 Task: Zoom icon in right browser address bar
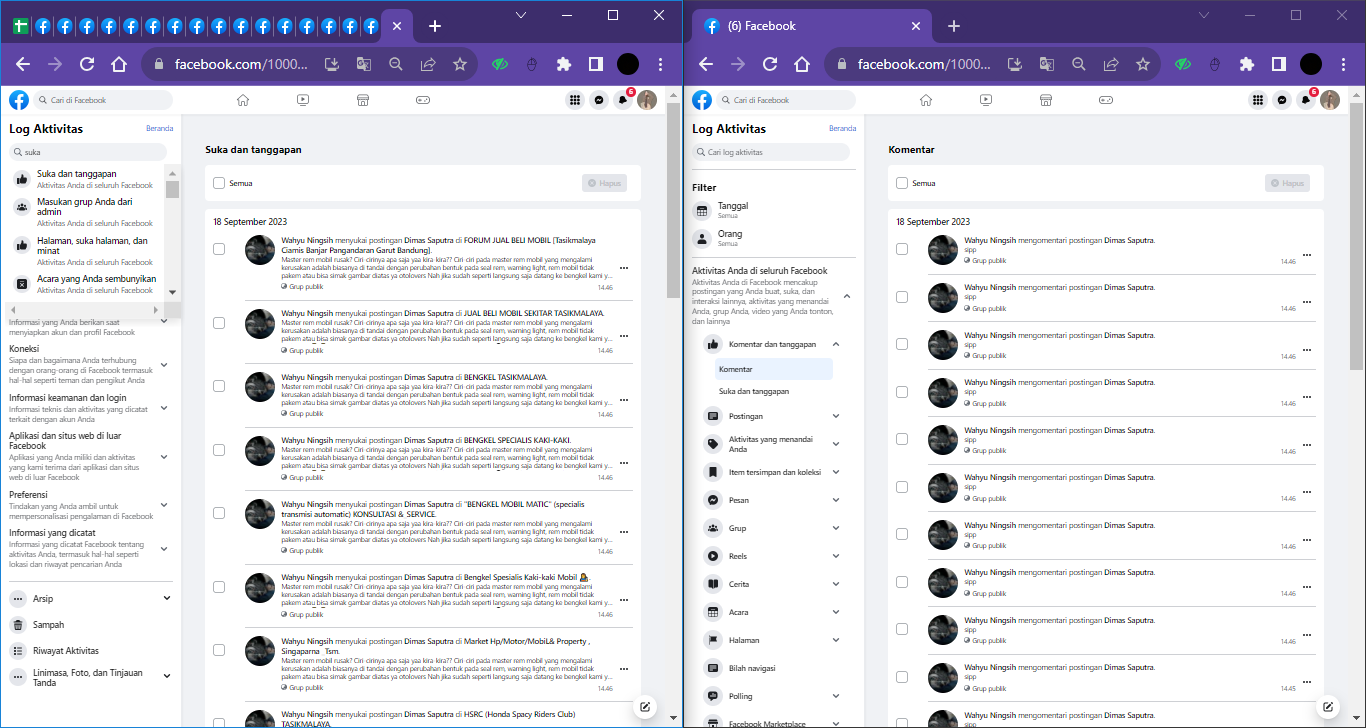click(1079, 64)
